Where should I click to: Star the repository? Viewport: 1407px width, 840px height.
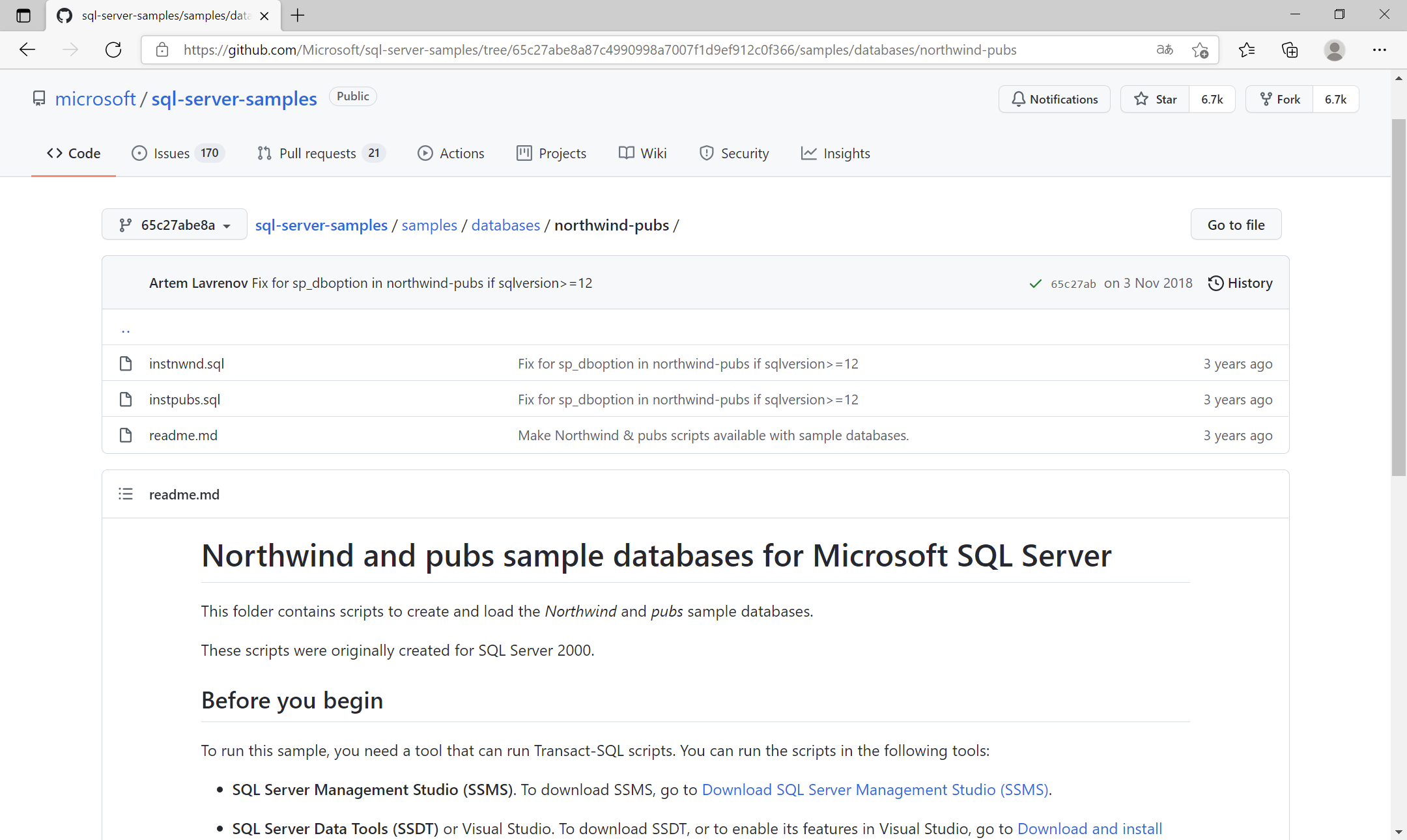(x=1155, y=99)
